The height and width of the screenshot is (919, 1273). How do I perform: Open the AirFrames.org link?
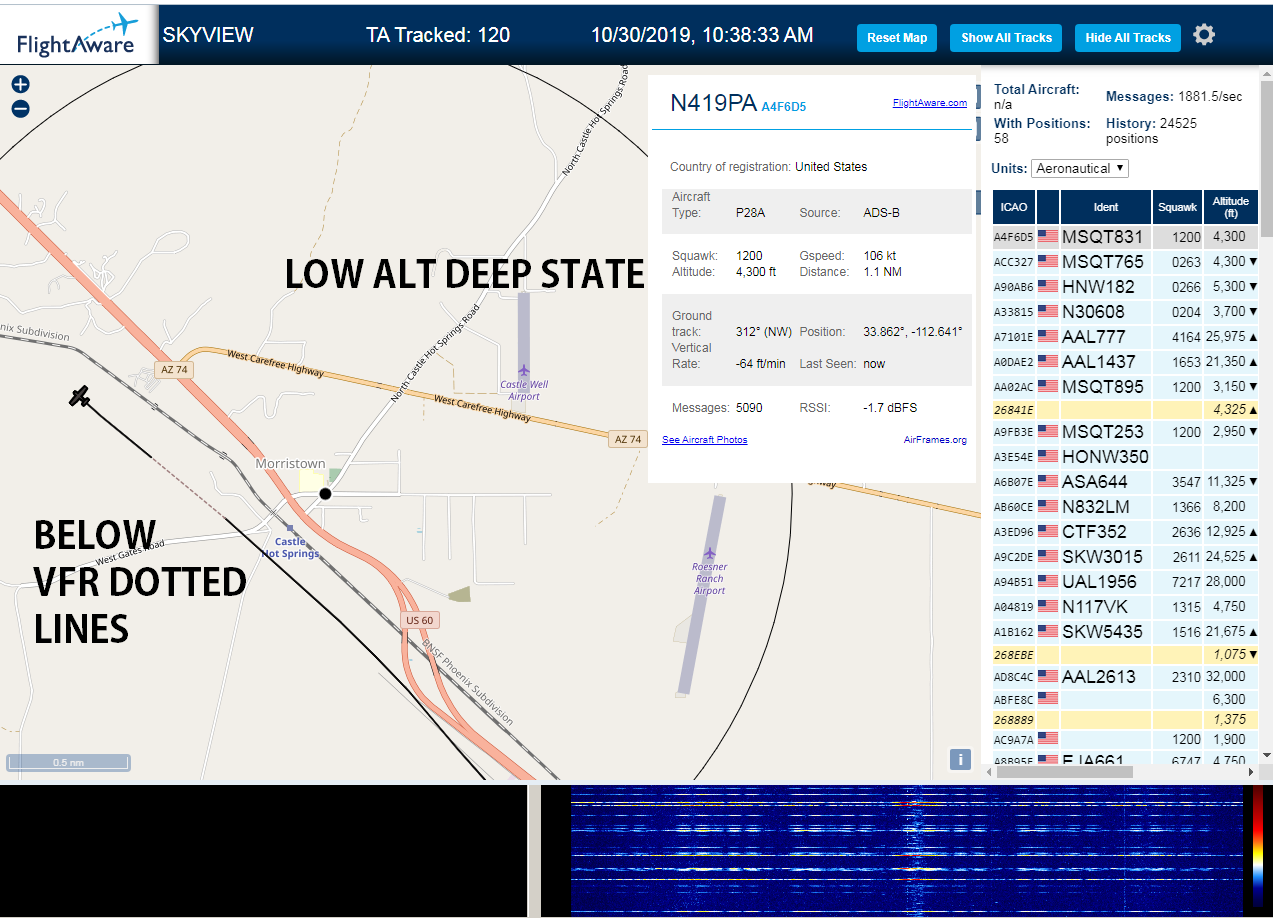click(935, 440)
